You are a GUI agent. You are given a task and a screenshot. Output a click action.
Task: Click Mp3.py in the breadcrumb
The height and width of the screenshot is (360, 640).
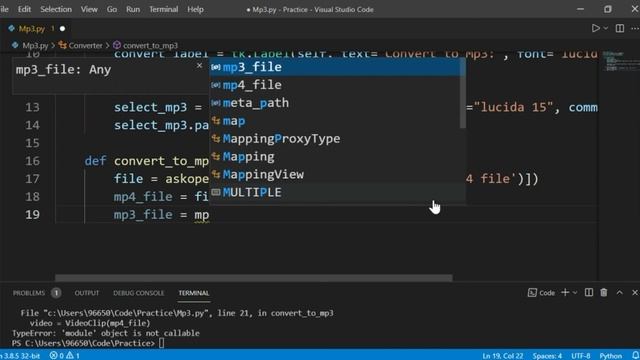[35, 45]
